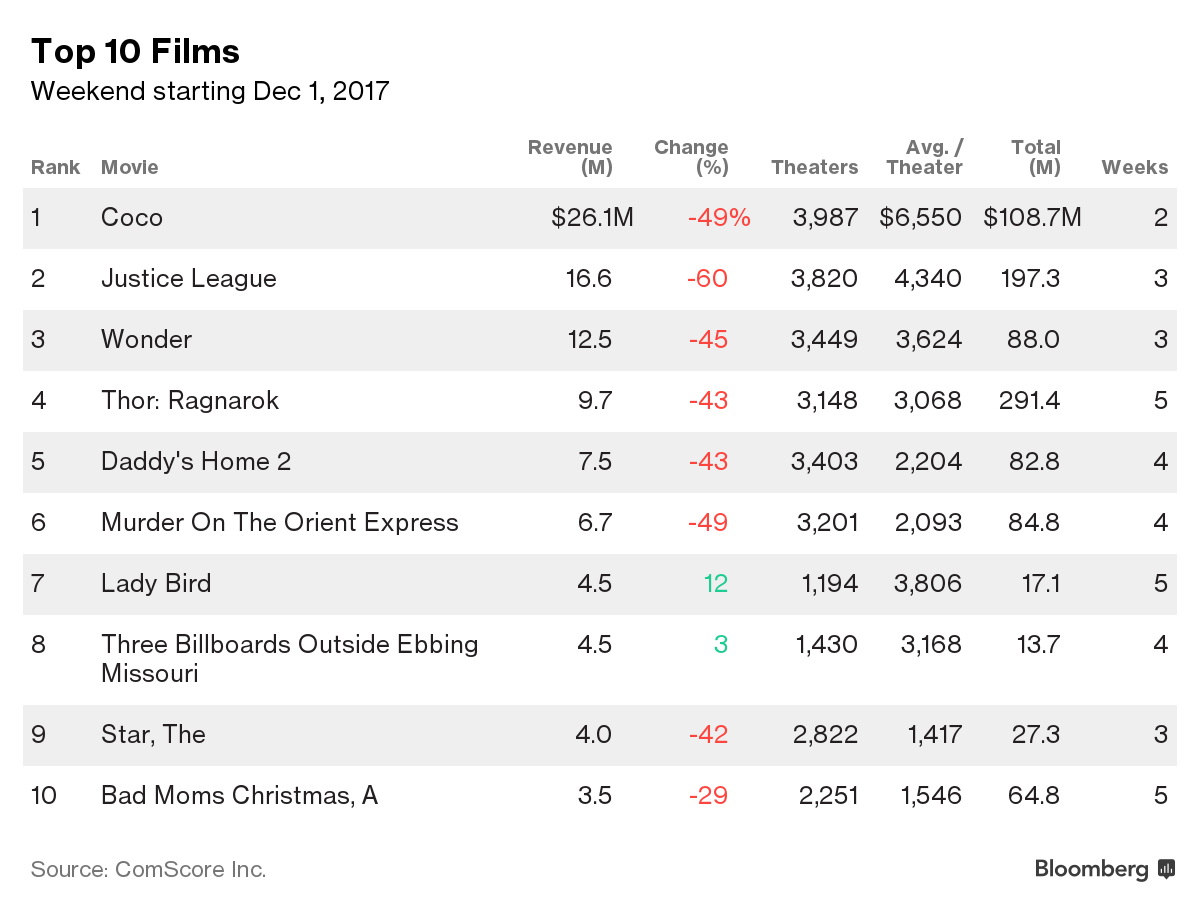Click the Change (%) column header
This screenshot has width=1200, height=913.
[x=692, y=157]
